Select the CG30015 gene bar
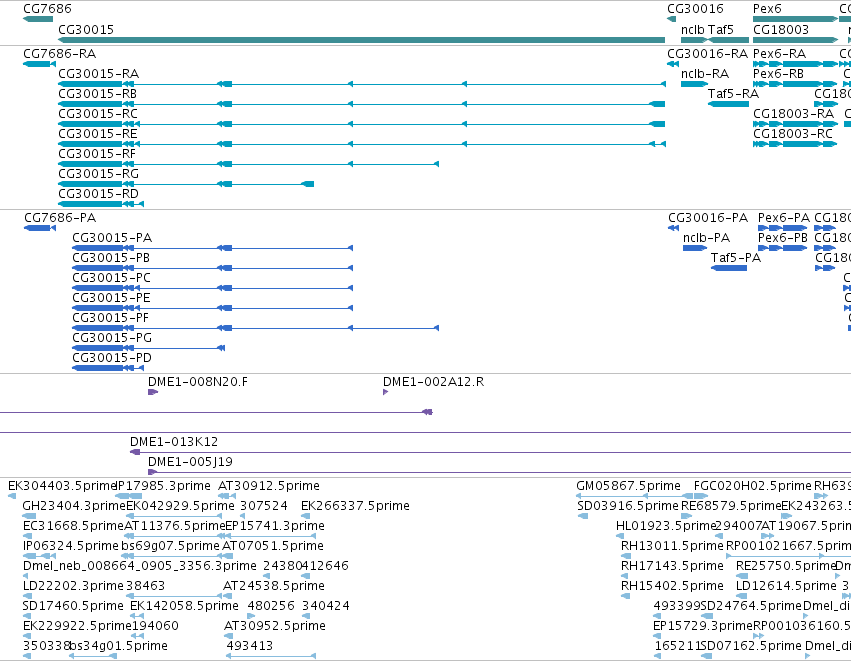Screen dimensions: 851x661 [361, 40]
